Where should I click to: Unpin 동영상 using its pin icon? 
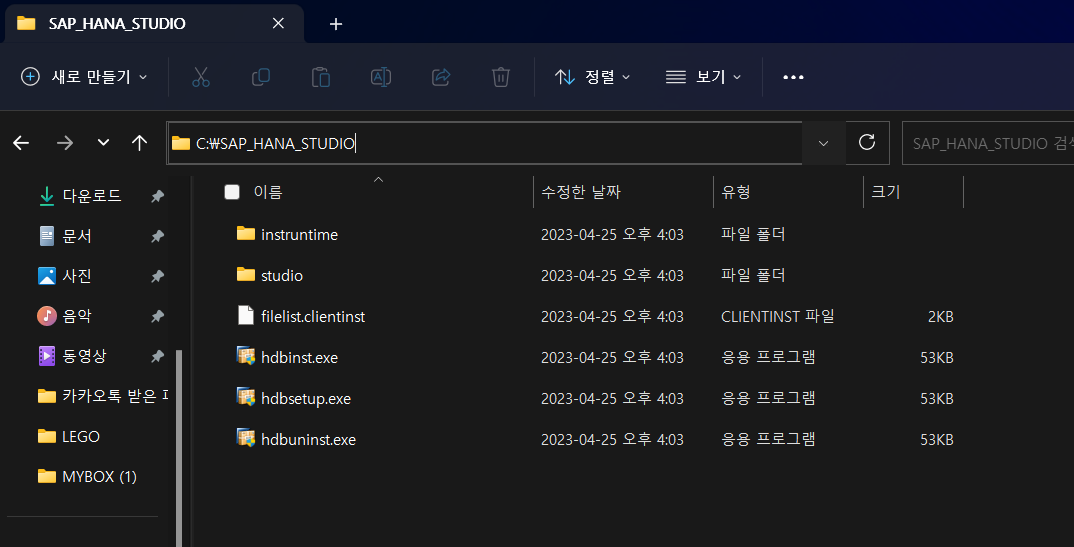click(158, 356)
